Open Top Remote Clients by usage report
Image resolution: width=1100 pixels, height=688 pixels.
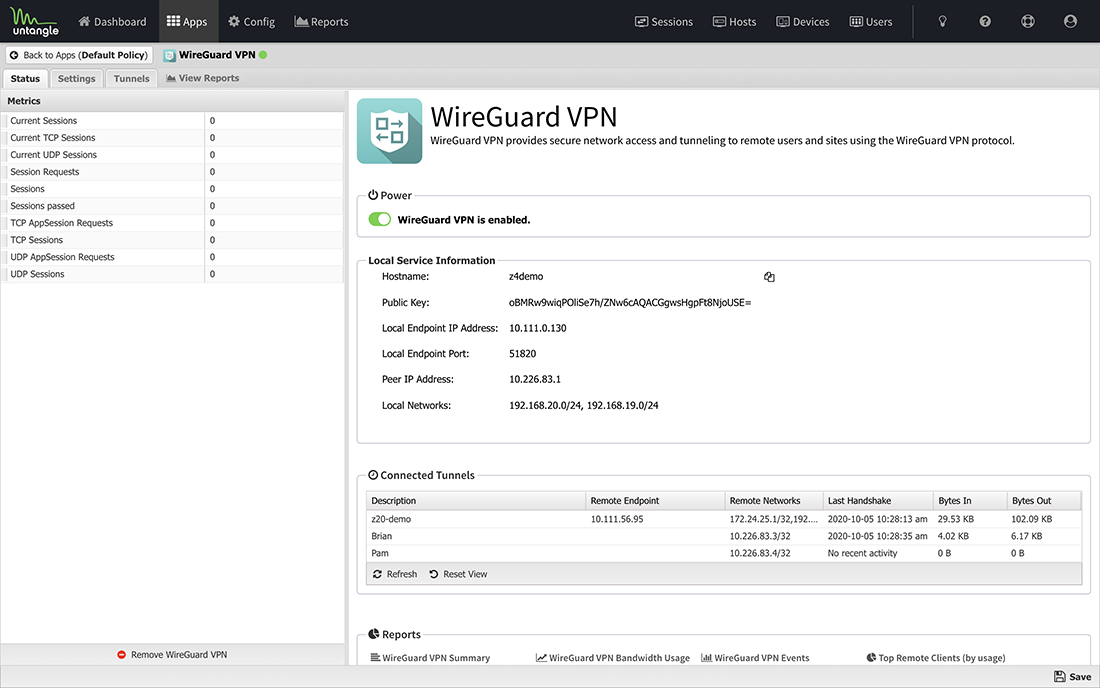click(x=936, y=658)
